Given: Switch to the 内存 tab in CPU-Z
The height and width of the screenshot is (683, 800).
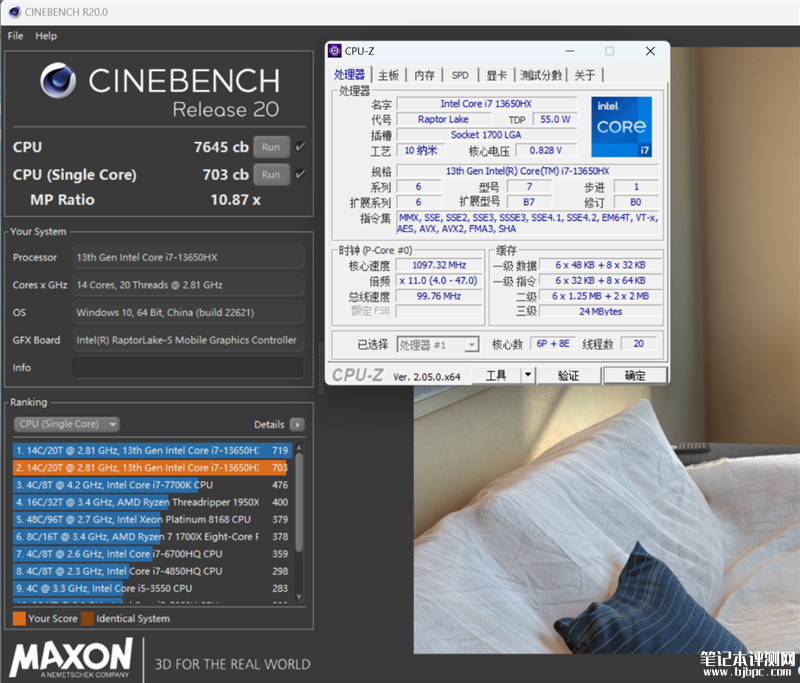Looking at the screenshot, I should point(424,75).
